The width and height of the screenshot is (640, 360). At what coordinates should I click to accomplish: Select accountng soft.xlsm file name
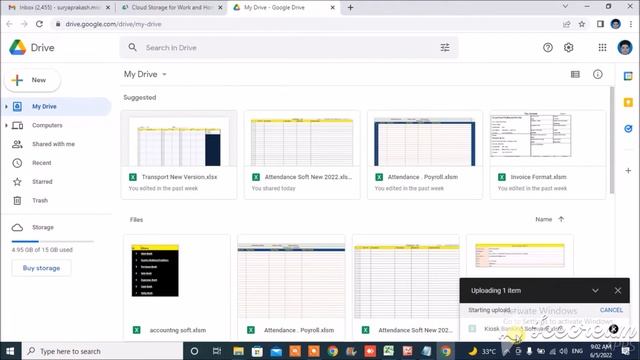click(178, 330)
